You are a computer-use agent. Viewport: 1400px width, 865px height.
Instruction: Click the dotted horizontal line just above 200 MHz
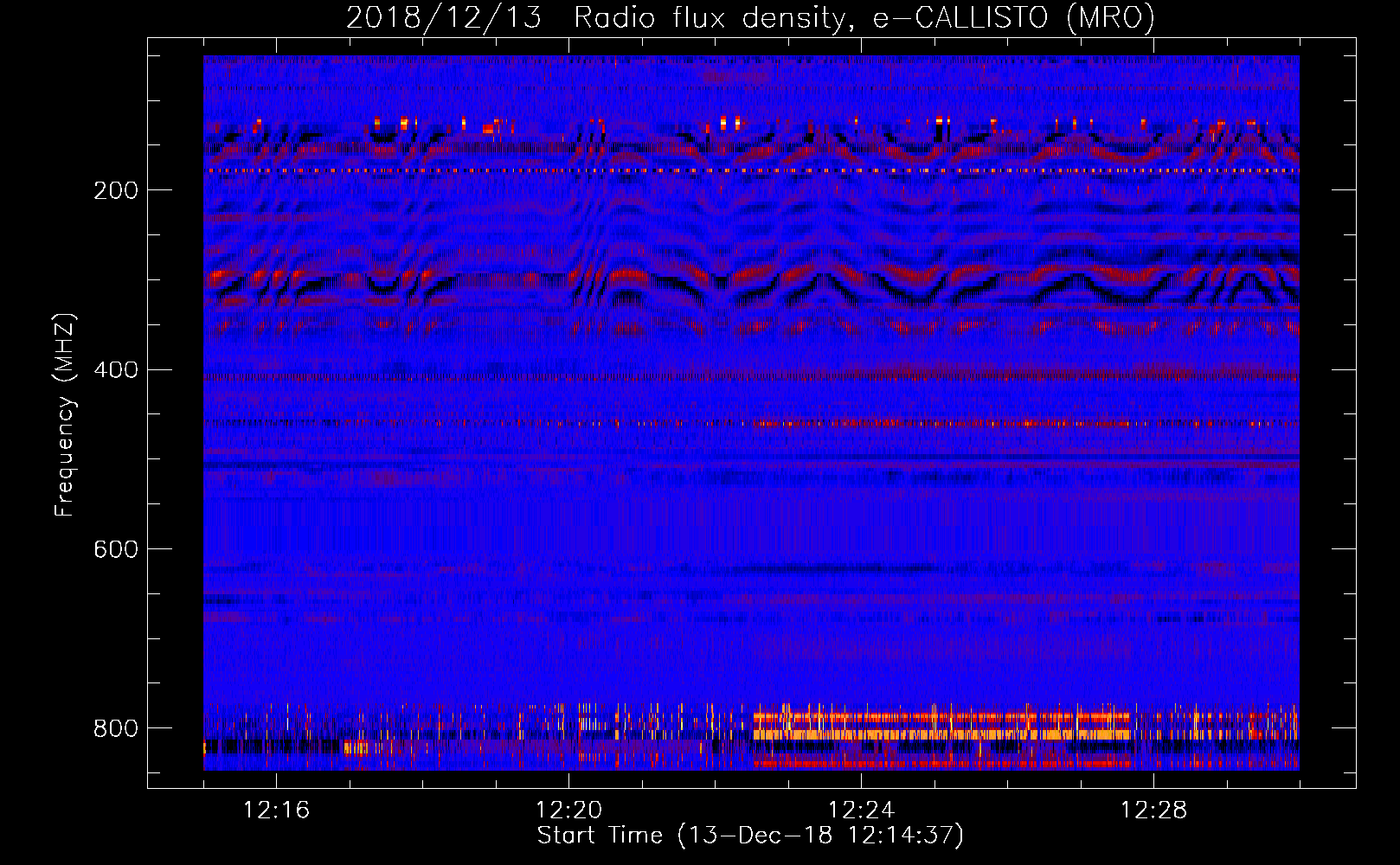tap(751, 171)
